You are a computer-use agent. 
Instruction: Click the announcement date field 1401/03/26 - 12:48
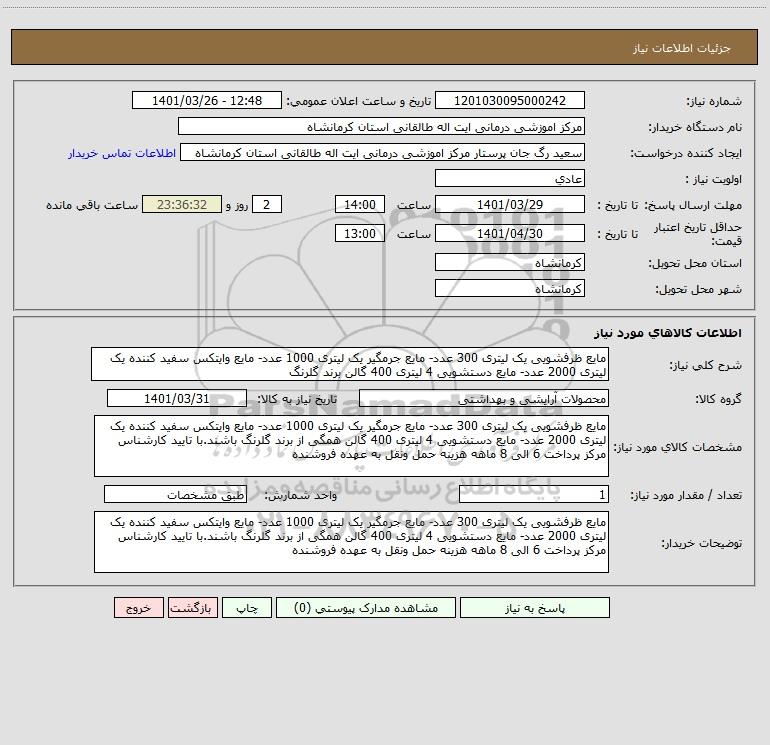pos(207,101)
